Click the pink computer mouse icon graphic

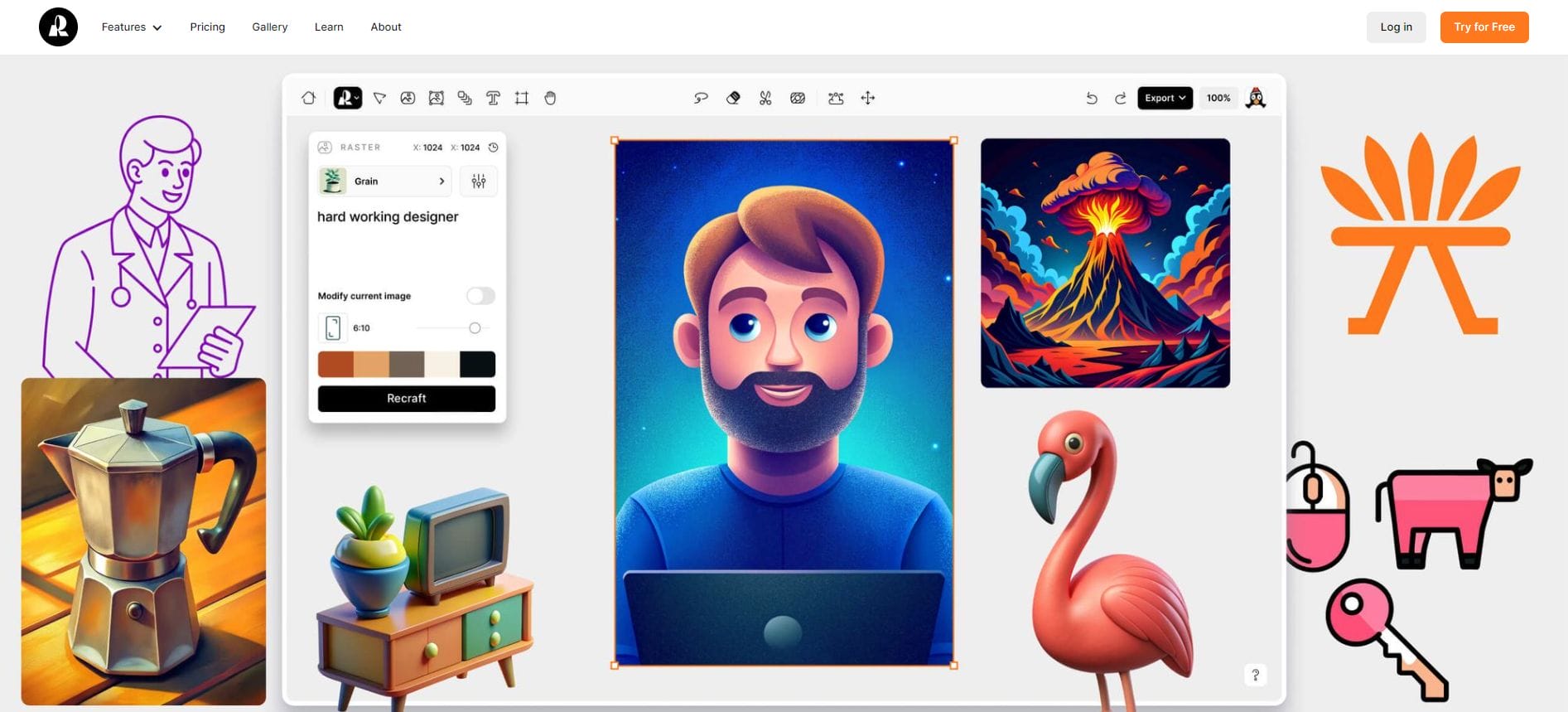[1318, 507]
